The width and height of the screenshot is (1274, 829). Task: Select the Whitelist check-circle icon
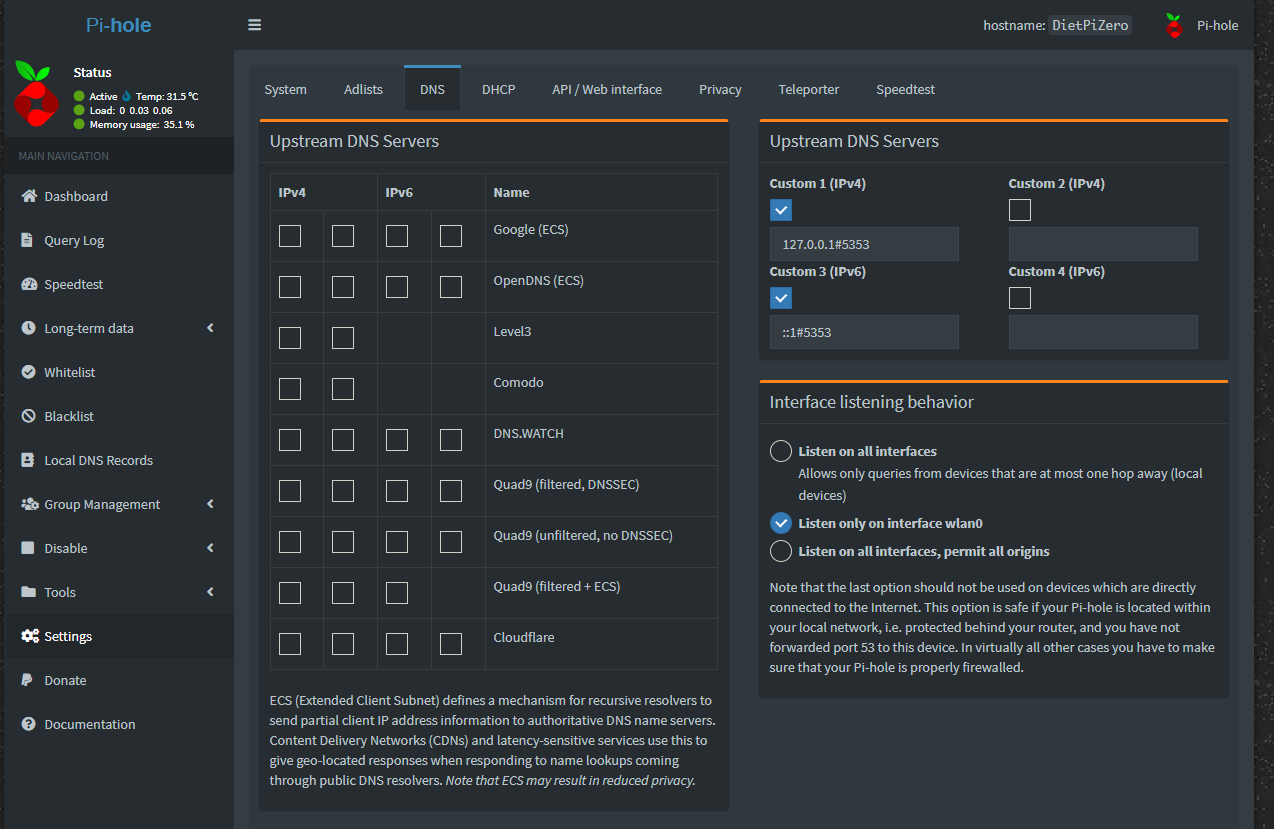pyautogui.click(x=28, y=372)
